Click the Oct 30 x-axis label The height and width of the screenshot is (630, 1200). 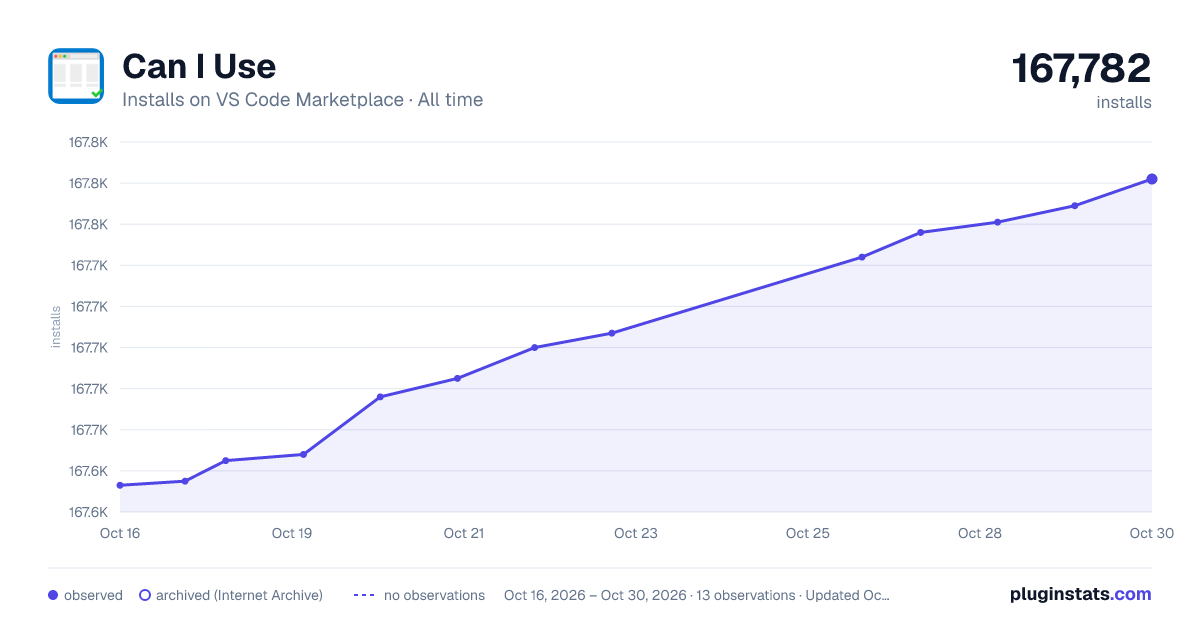click(1150, 533)
